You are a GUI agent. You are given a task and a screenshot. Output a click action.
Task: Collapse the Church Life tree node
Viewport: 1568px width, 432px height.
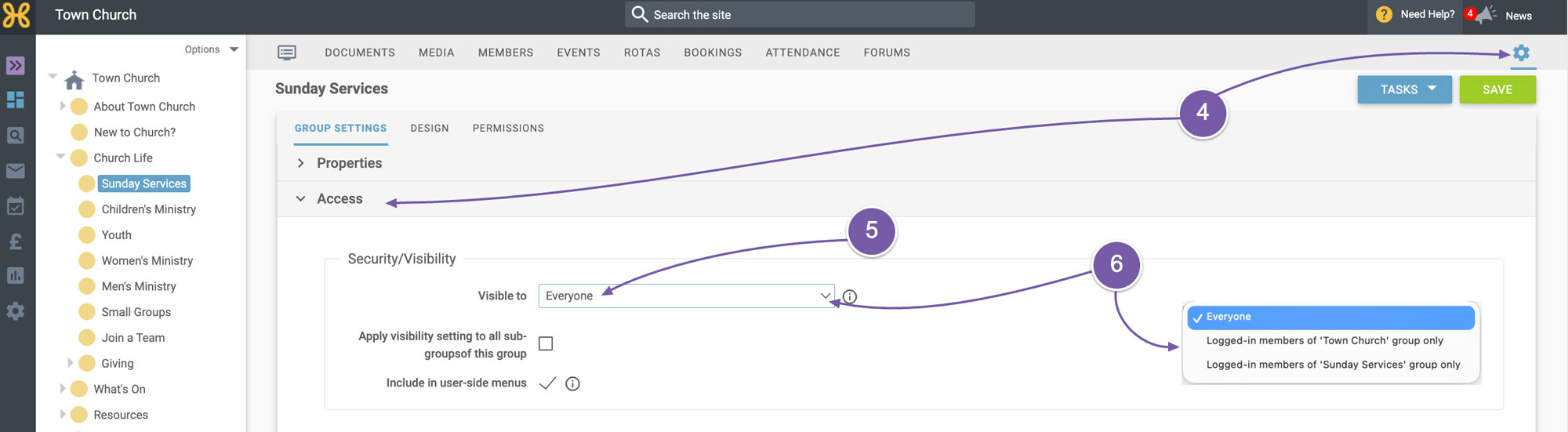(60, 157)
